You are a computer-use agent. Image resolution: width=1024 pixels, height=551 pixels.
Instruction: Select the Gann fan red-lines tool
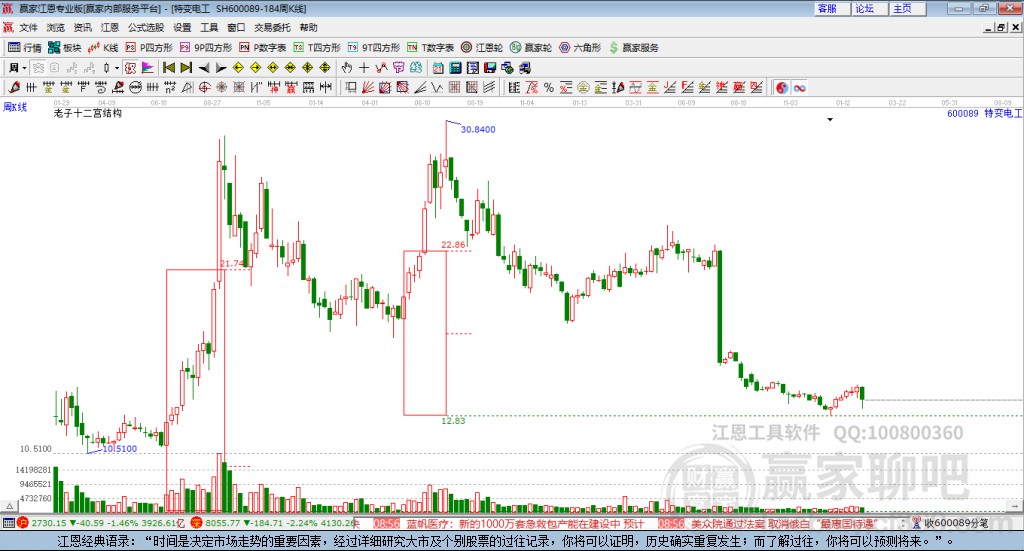click(x=367, y=87)
